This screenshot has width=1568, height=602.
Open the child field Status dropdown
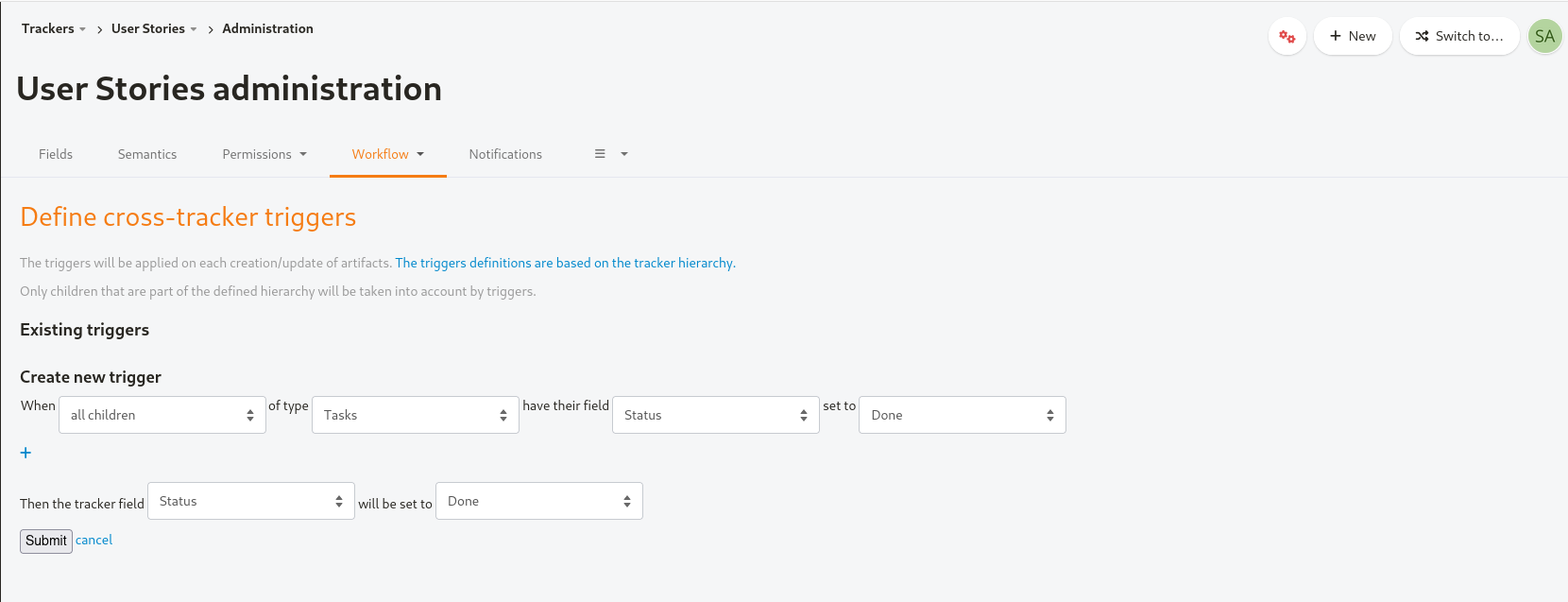(715, 415)
